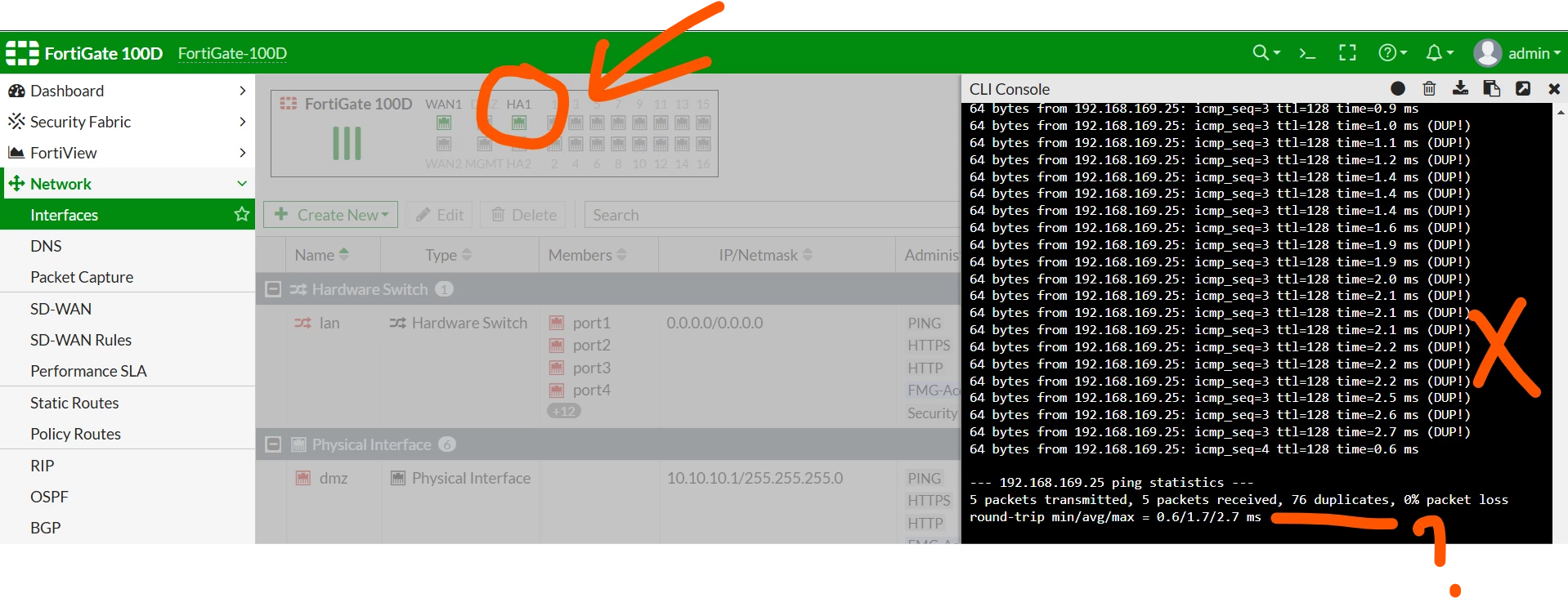The image size is (1568, 598).
Task: Click the lan hardware switch icon
Action: pos(302,323)
